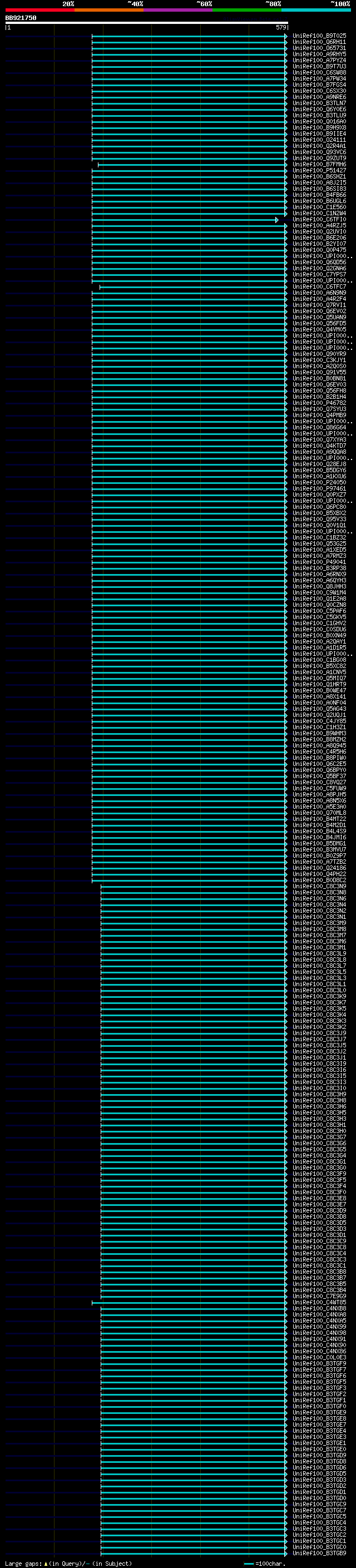Select hit label UniRef100_P51427
Screen dimensions: 356x1568
(319, 171)
